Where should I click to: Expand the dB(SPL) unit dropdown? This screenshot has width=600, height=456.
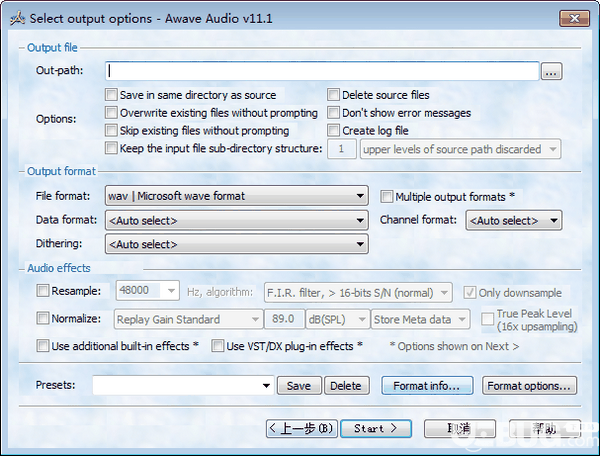pos(338,319)
